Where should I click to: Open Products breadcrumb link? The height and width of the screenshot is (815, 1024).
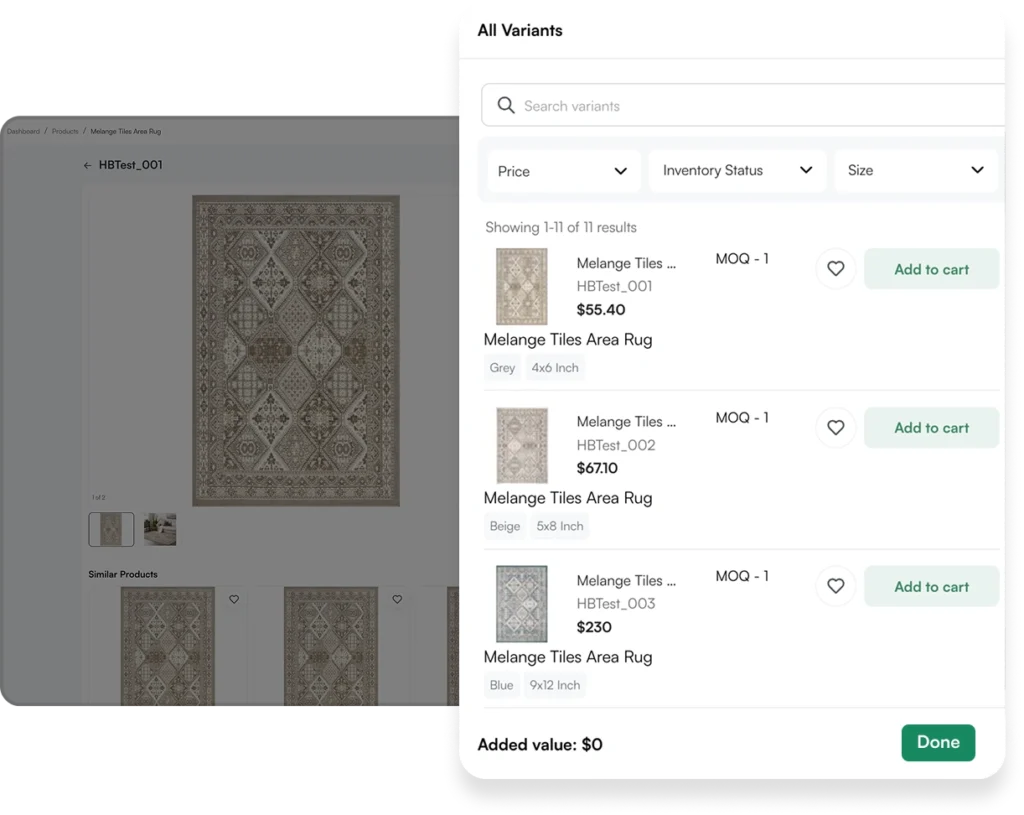65,132
